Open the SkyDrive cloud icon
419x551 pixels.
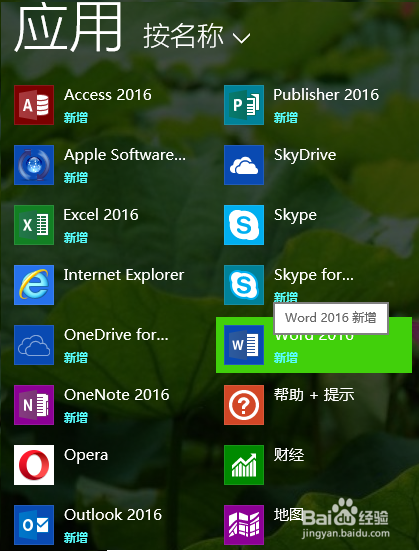pos(244,165)
